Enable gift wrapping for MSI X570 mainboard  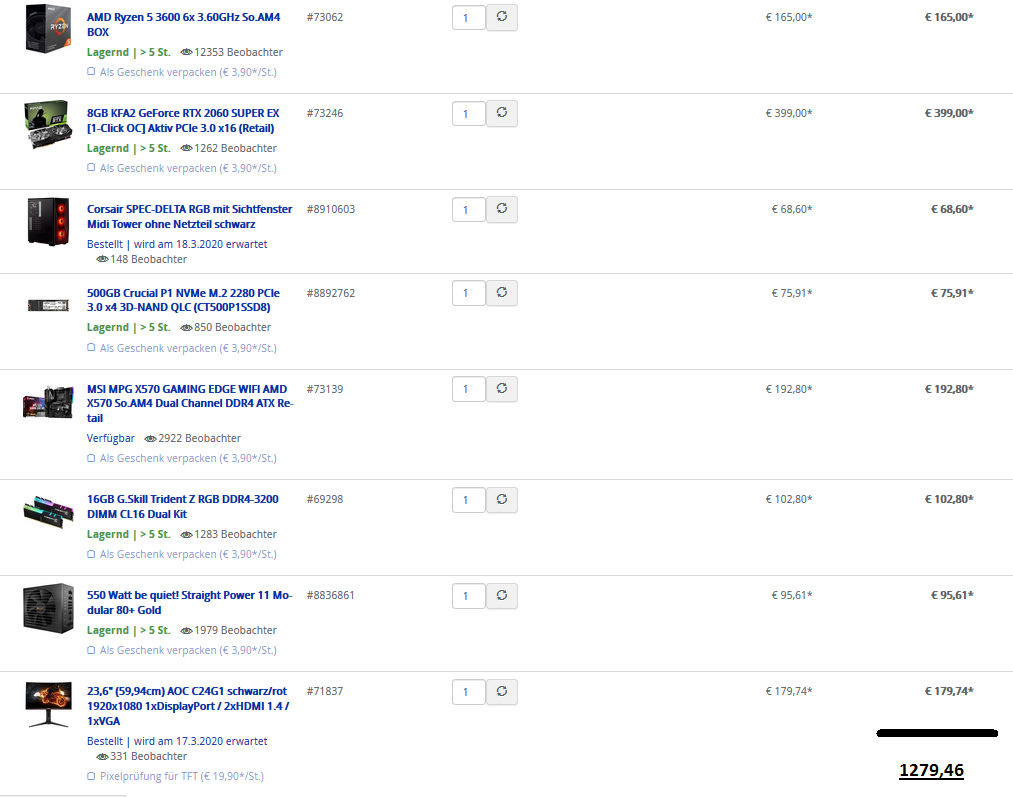click(x=91, y=458)
